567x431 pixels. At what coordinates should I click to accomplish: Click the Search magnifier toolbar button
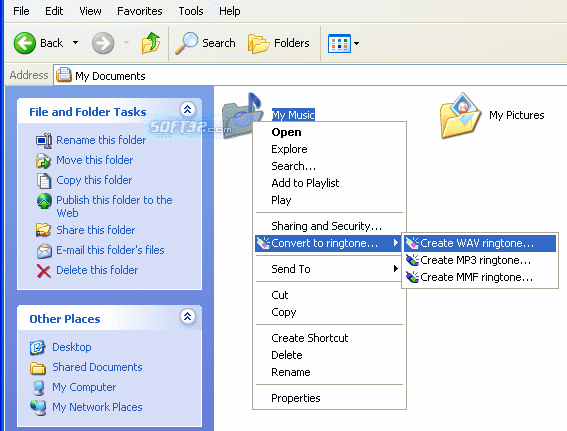point(205,43)
